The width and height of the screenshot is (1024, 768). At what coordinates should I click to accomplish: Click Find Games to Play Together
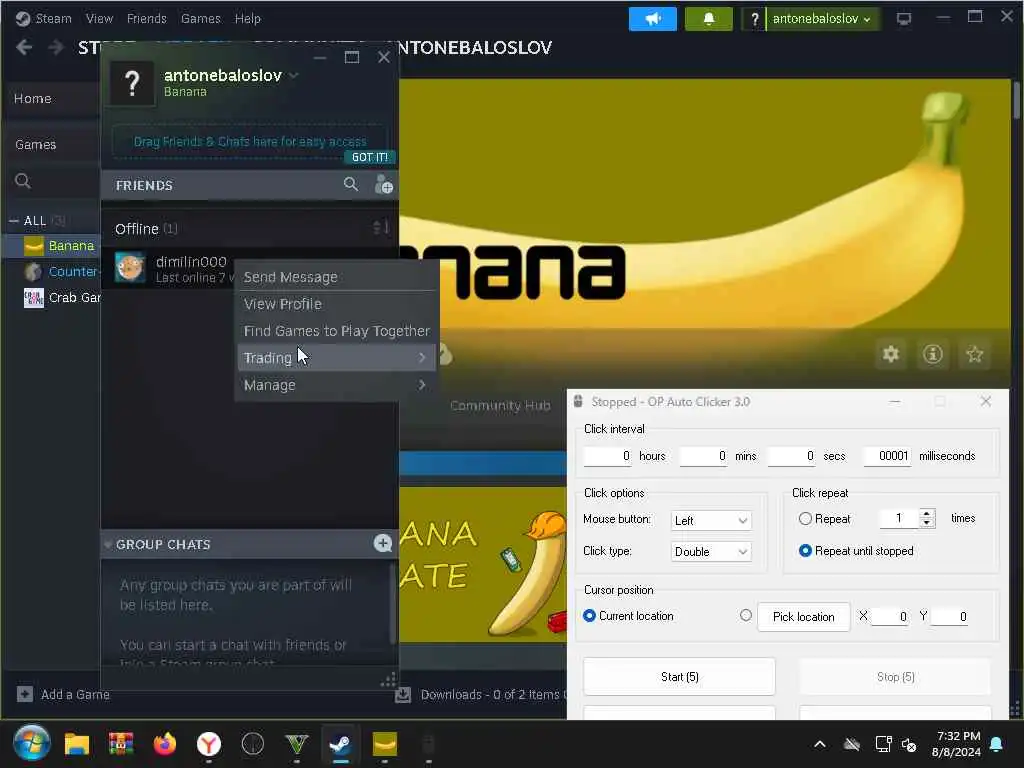pos(336,330)
